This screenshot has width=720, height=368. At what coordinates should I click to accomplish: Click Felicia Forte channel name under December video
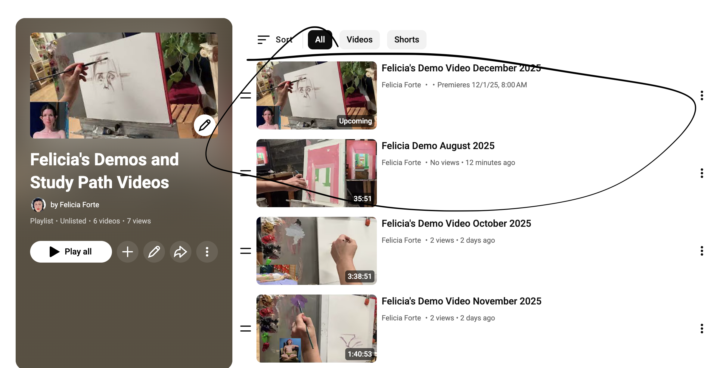pyautogui.click(x=401, y=85)
